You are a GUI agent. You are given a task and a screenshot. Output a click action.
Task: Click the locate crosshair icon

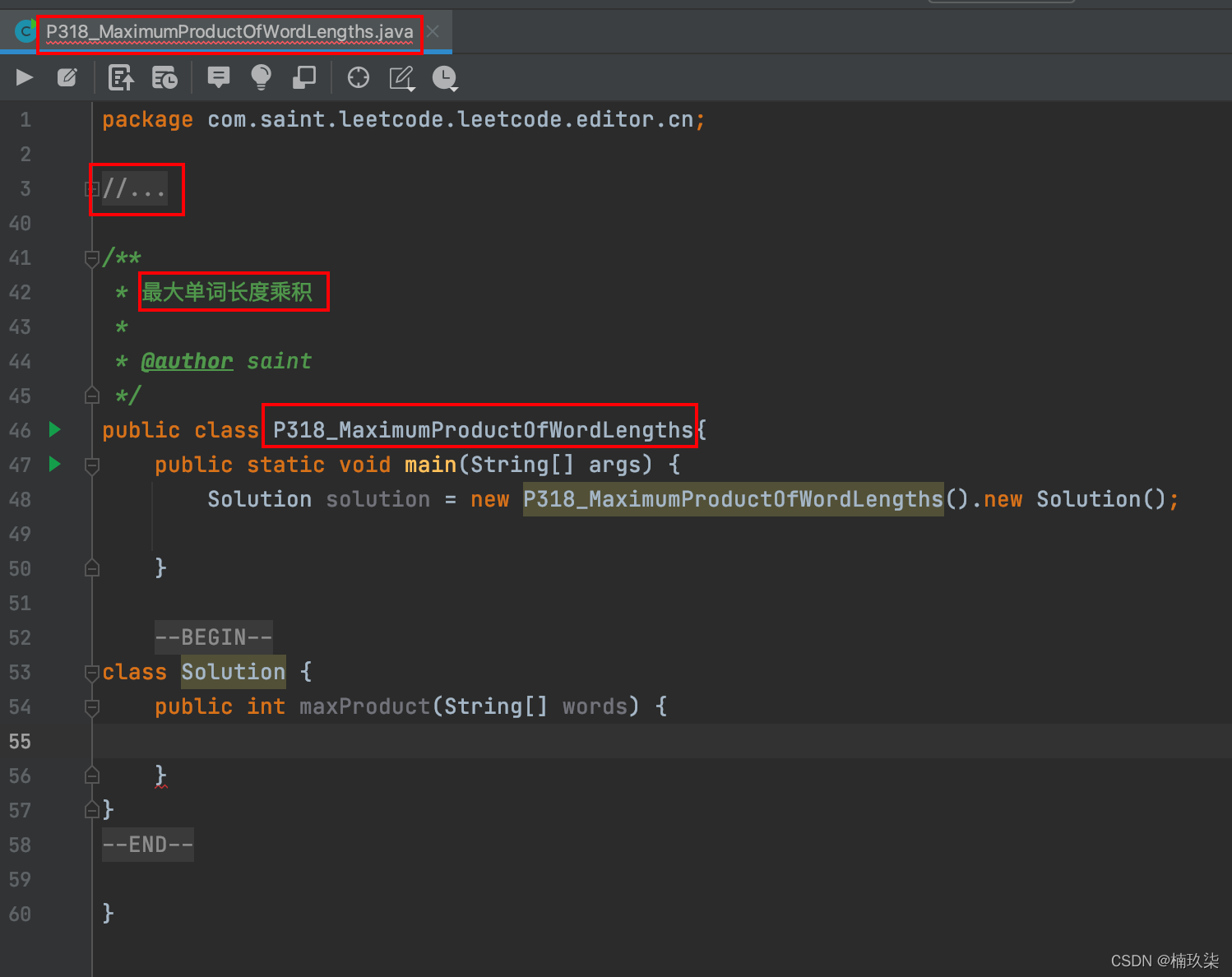pos(358,77)
